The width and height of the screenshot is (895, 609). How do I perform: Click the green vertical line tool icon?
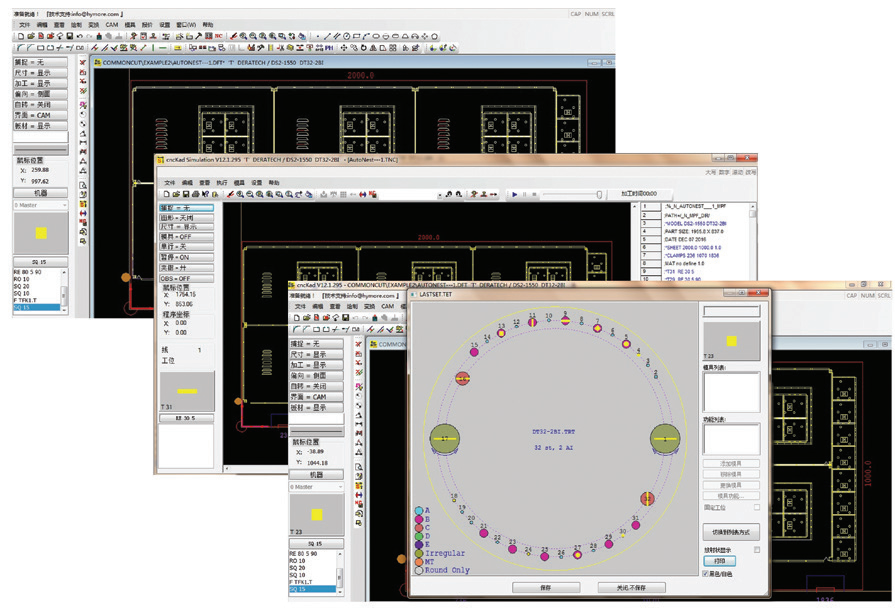point(153,48)
